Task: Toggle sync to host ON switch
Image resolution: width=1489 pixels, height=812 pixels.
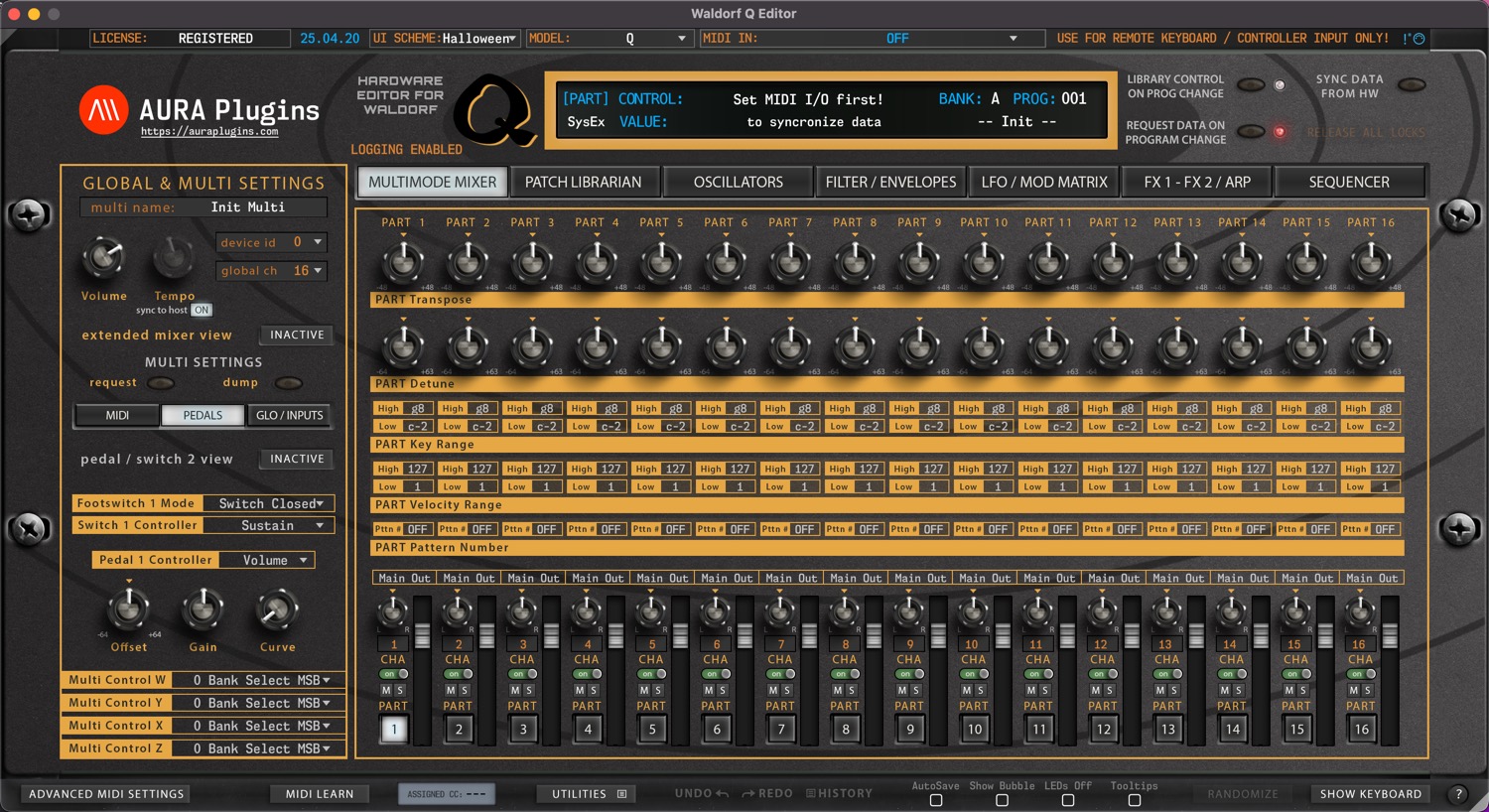Action: [x=202, y=310]
